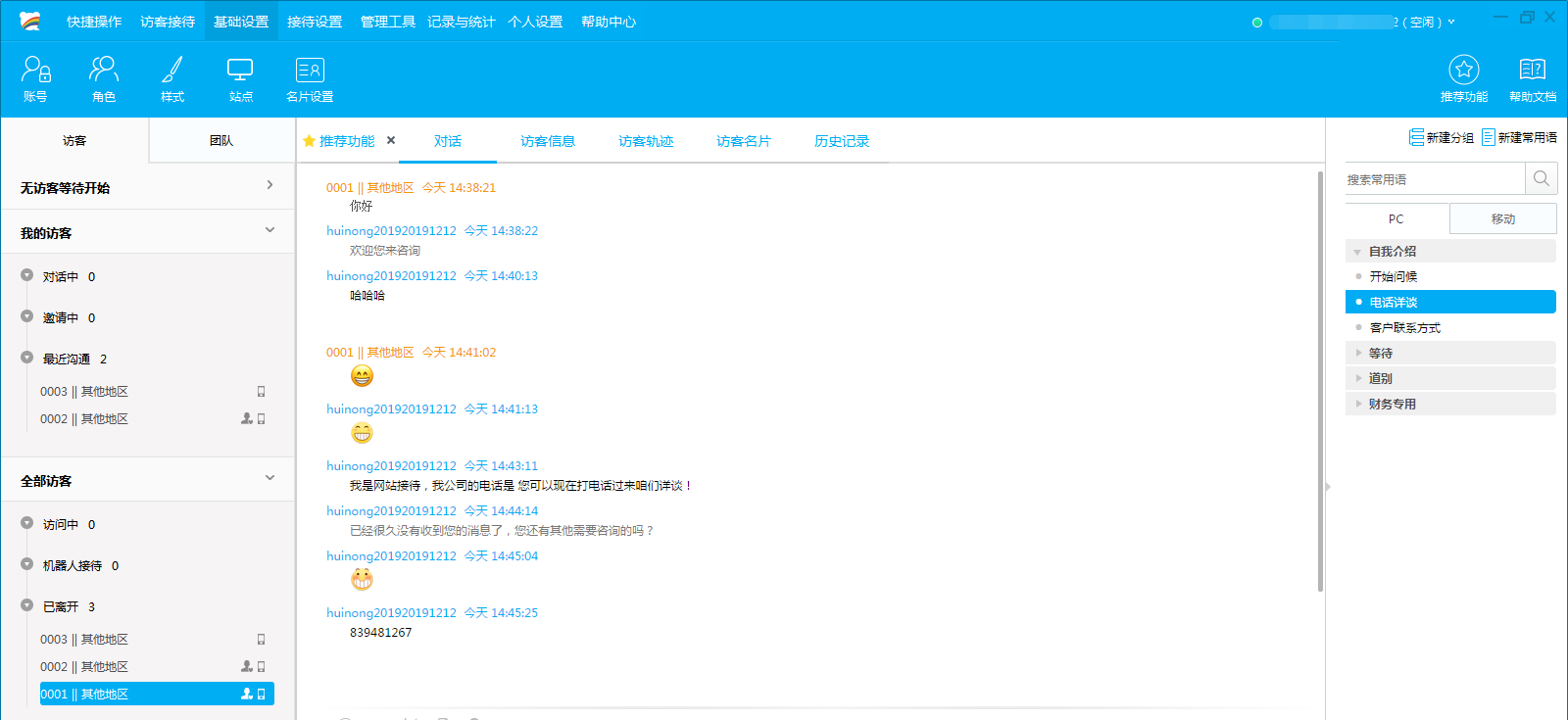Click the chat conversation vertical scrollbar

pyautogui.click(x=1319, y=382)
